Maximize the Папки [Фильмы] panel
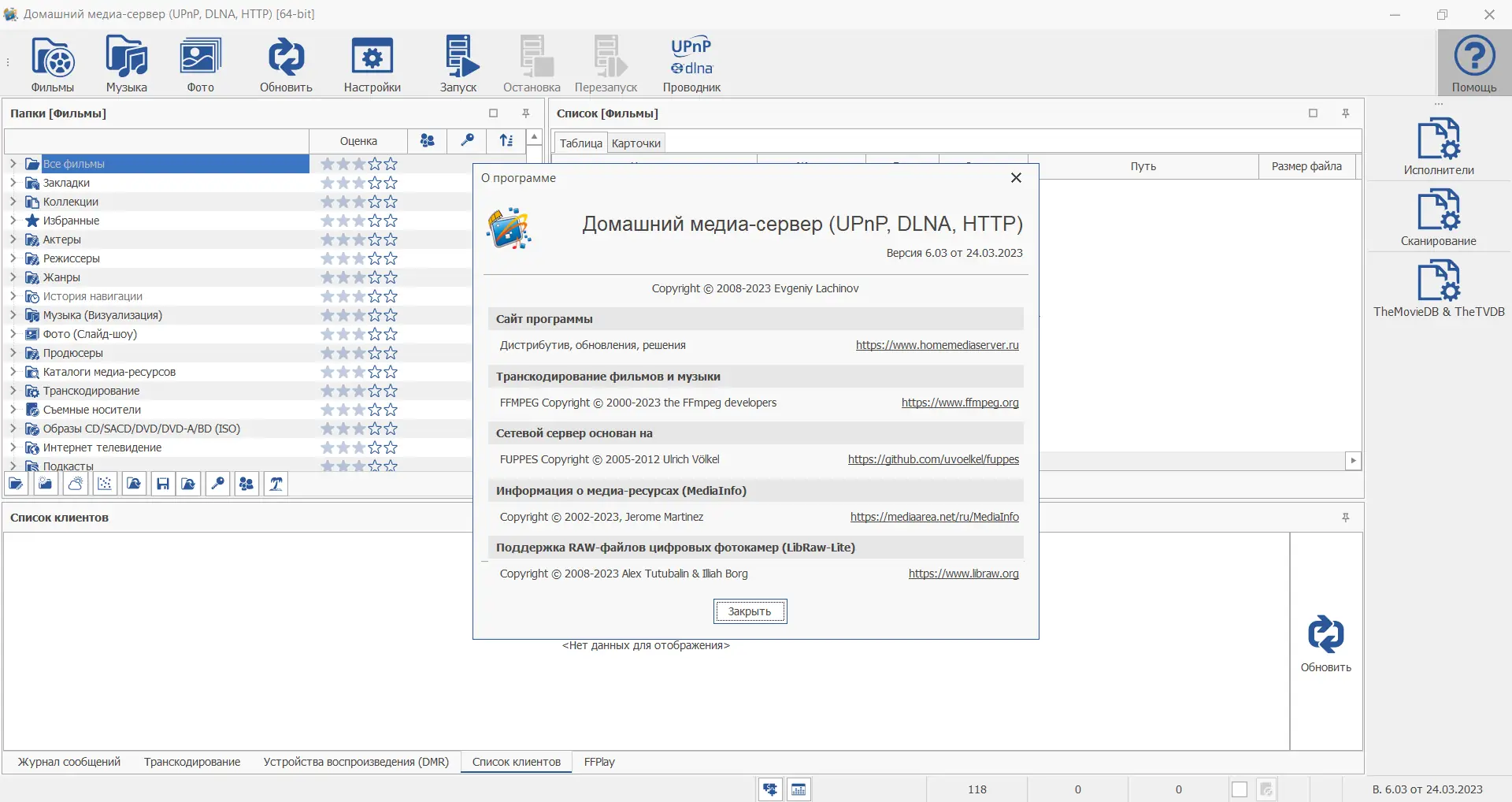This screenshot has height=802, width=1512. pyautogui.click(x=494, y=113)
